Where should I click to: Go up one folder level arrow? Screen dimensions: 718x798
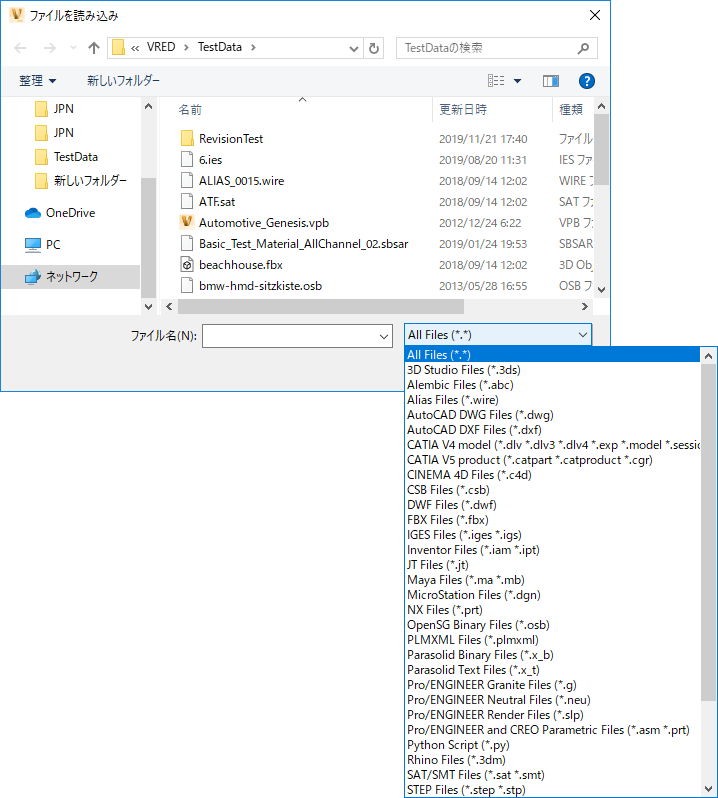(94, 48)
